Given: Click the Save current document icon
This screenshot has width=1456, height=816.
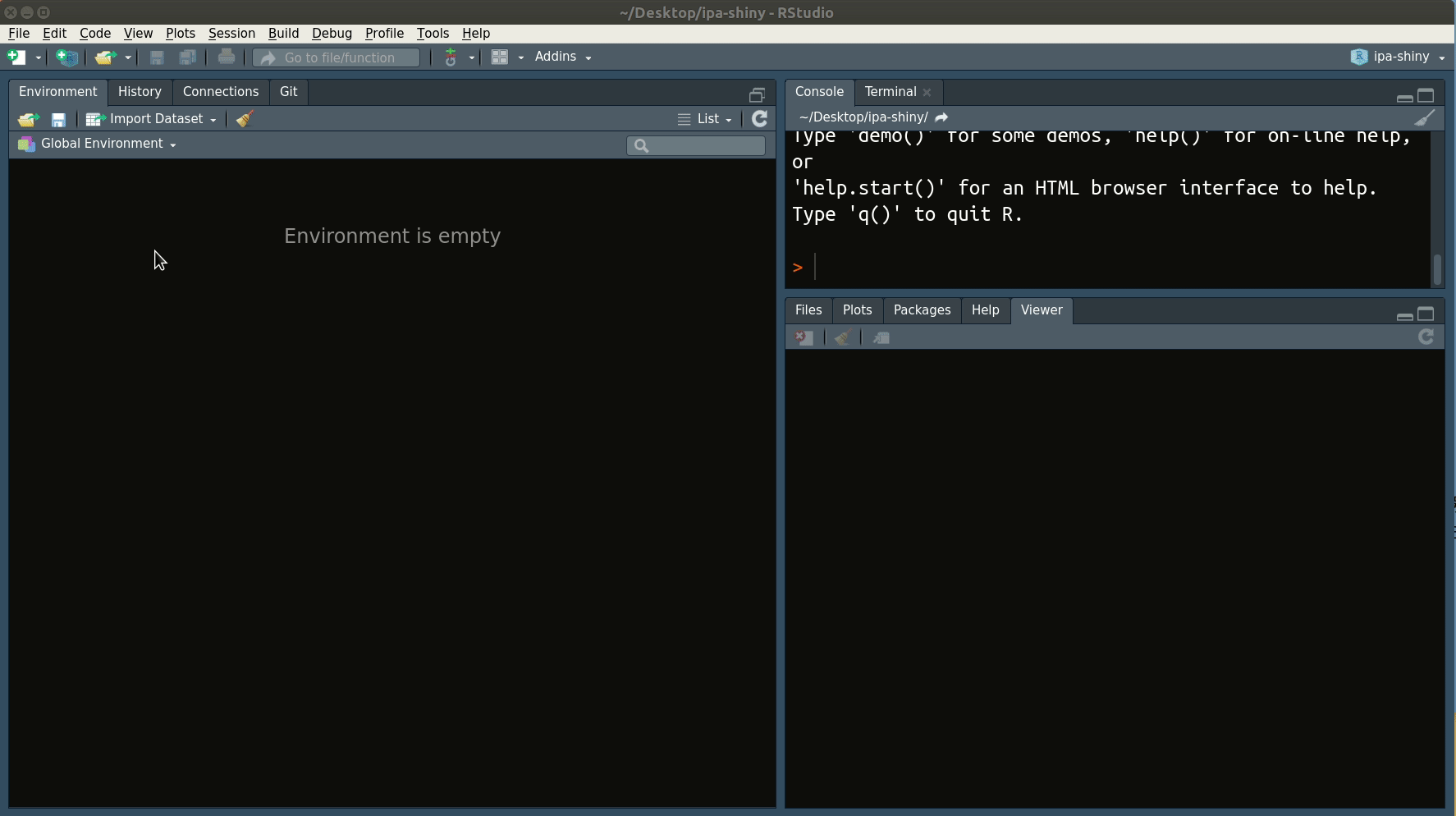Looking at the screenshot, I should click(157, 57).
